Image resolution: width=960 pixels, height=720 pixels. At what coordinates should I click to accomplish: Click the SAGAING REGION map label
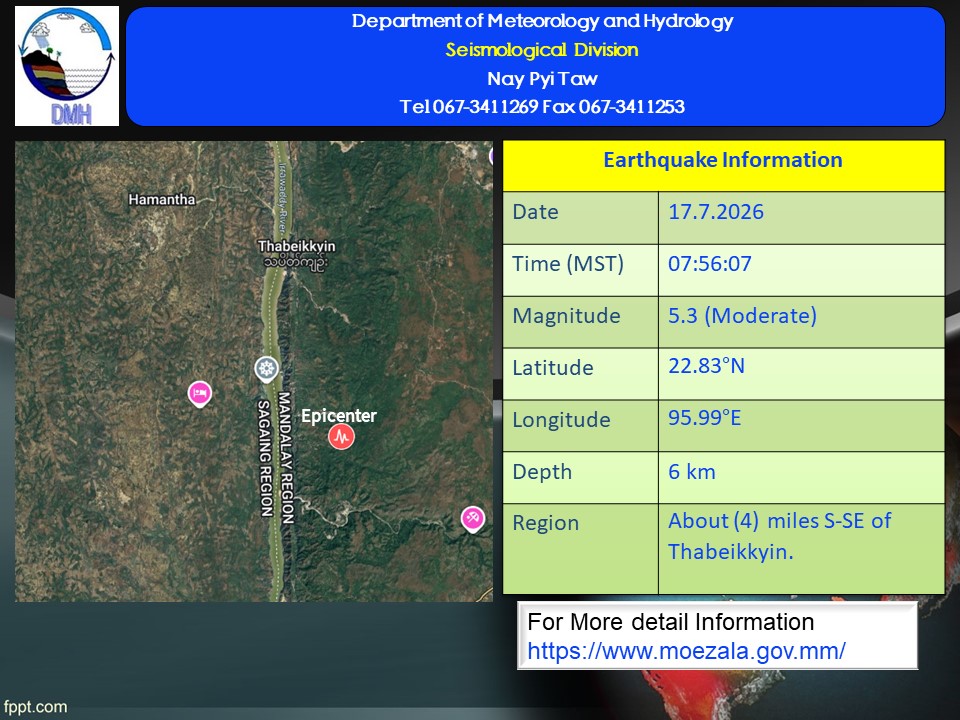point(264,459)
